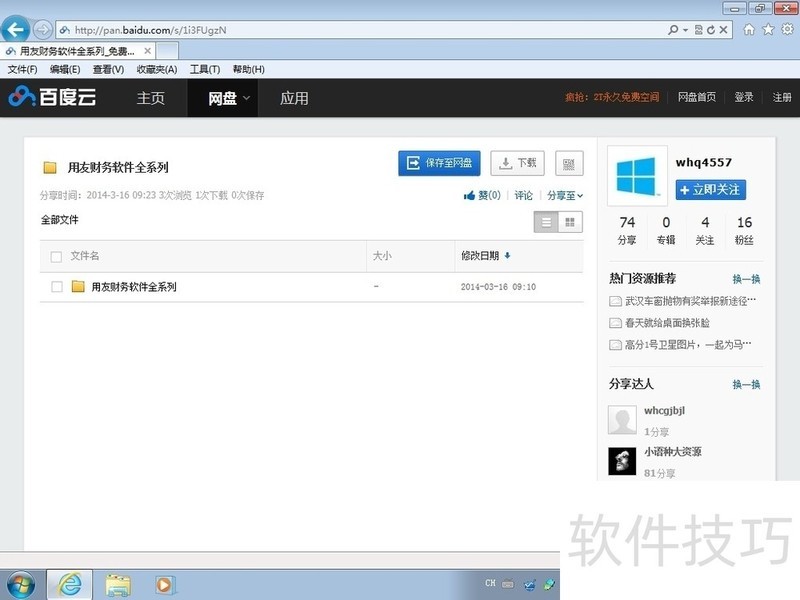Open the 收藏夹(A) menu
This screenshot has width=800, height=600.
[156, 69]
